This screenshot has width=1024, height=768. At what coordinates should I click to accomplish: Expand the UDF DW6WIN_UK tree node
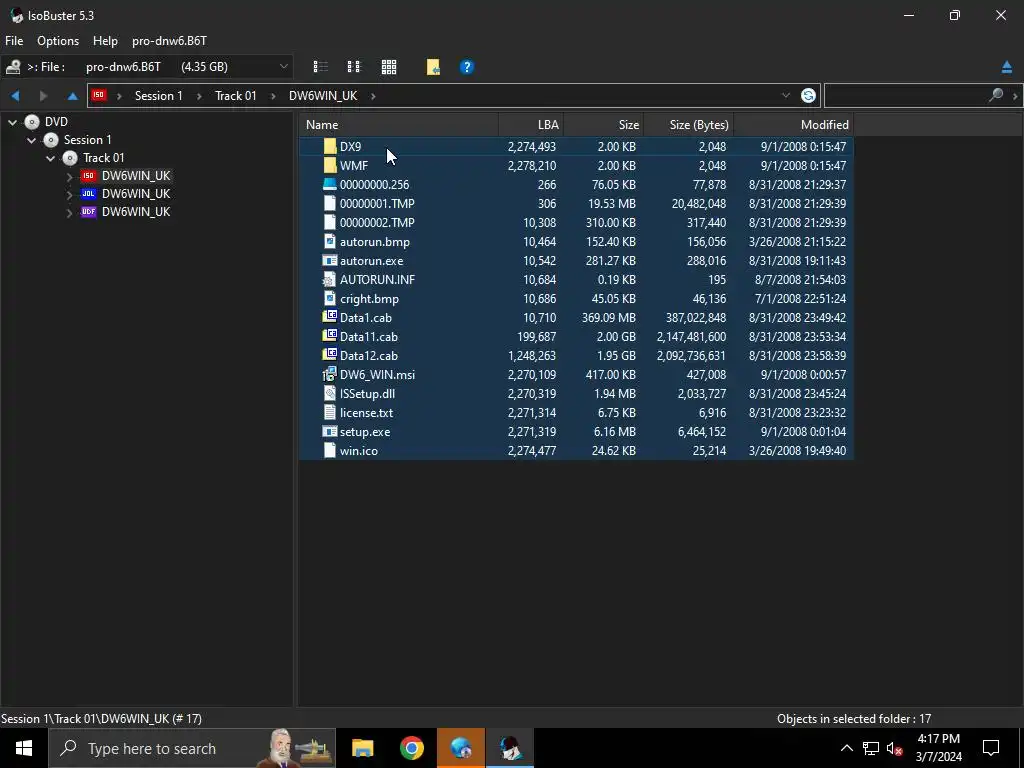pyautogui.click(x=69, y=212)
